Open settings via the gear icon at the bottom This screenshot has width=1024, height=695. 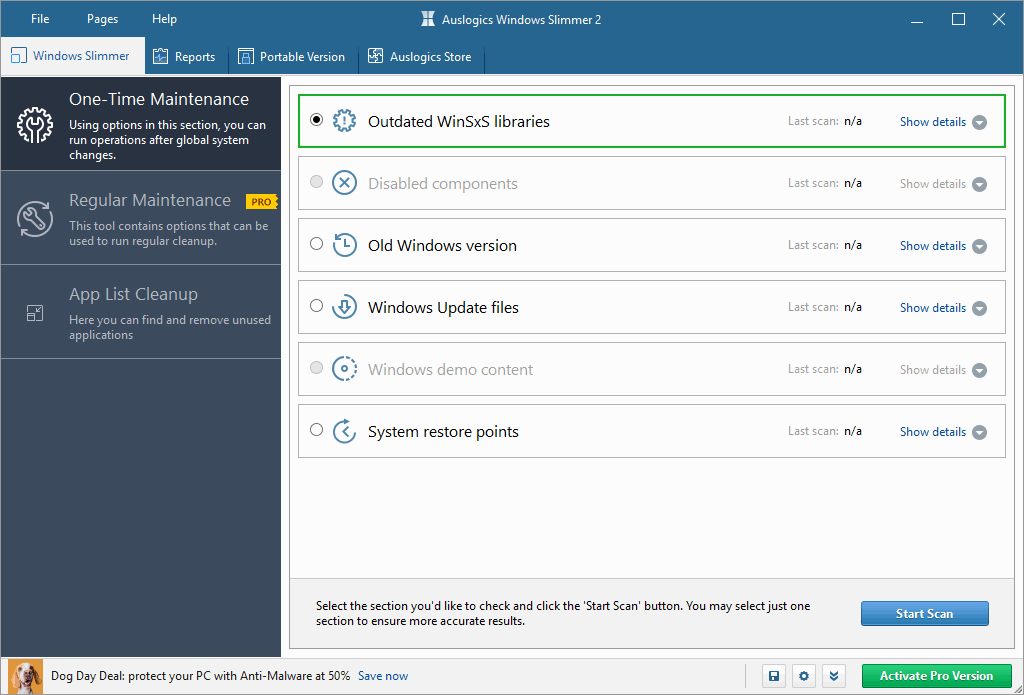click(x=805, y=676)
